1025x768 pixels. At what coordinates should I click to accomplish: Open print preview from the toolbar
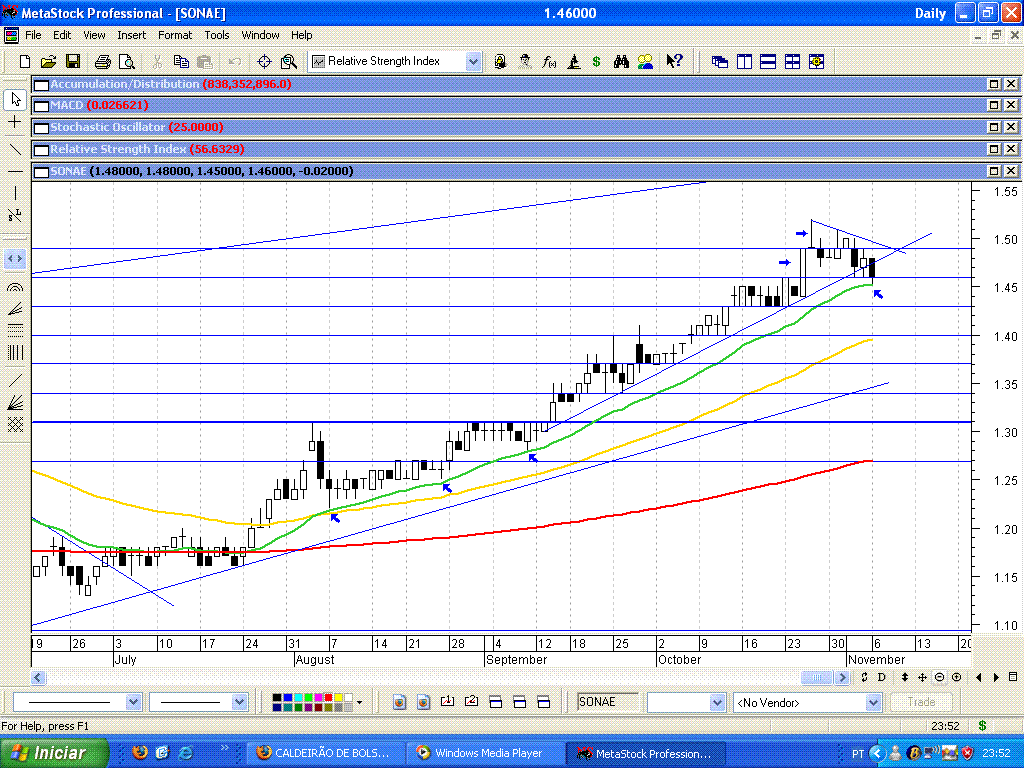[127, 61]
